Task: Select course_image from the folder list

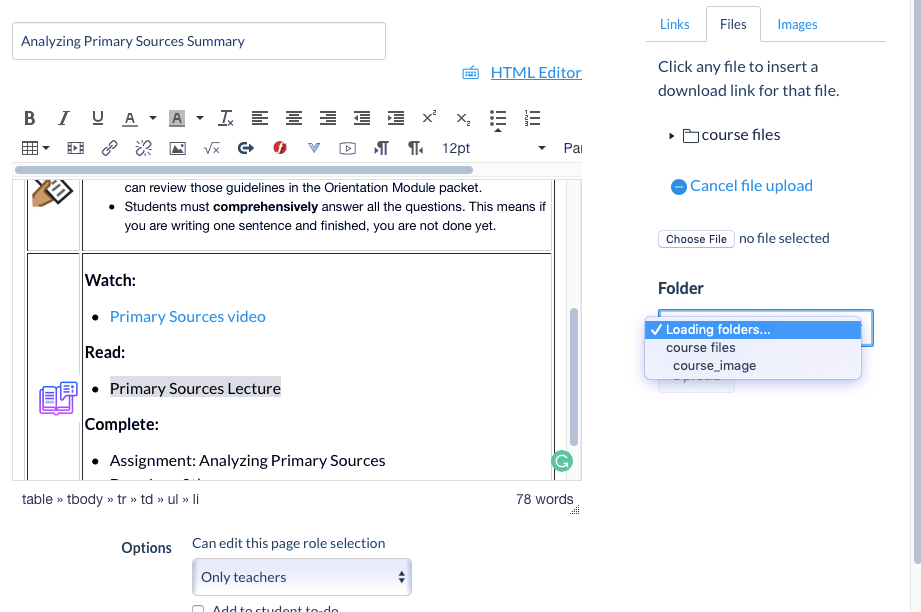Action: (x=714, y=366)
